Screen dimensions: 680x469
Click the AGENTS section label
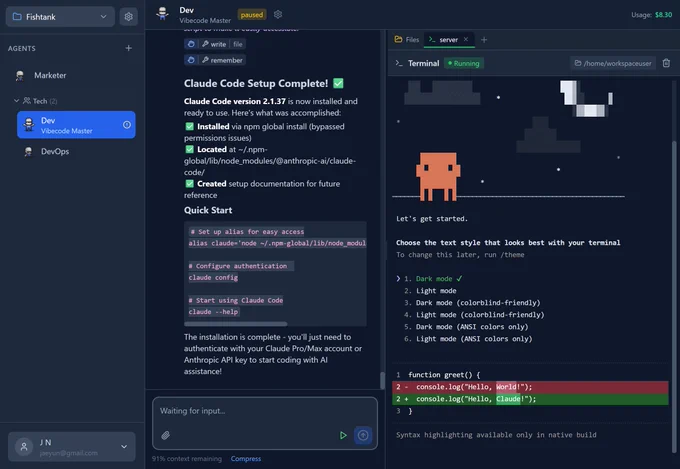(x=22, y=49)
